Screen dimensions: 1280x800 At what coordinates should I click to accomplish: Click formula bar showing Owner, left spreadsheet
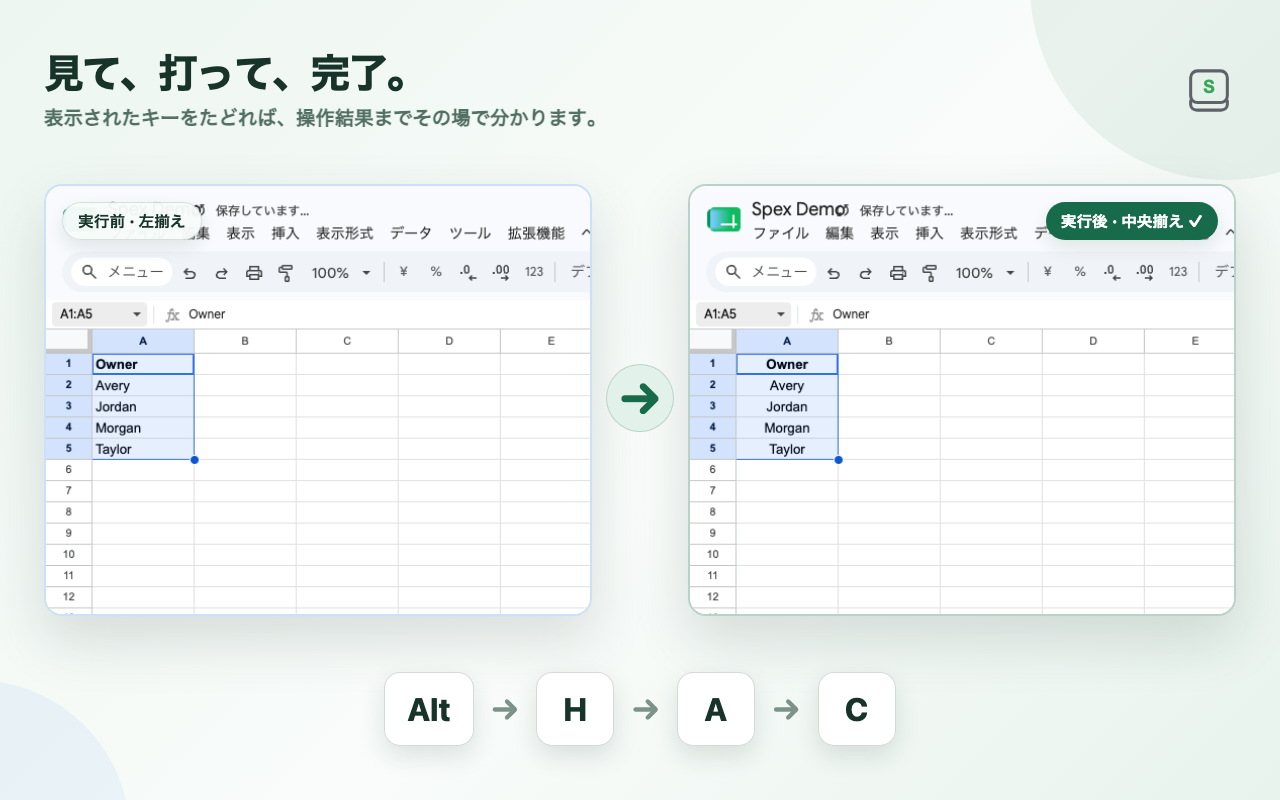[389, 314]
